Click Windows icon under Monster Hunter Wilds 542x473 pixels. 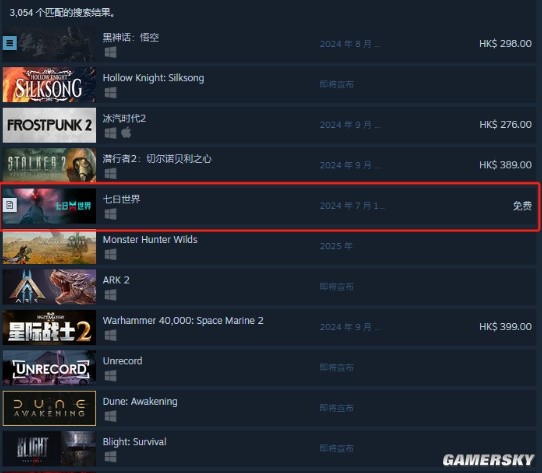tap(111, 254)
